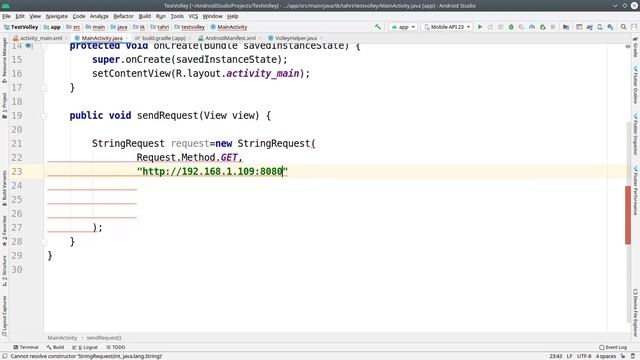Switch to the build.gradle (app) tab

pyautogui.click(x=163, y=38)
